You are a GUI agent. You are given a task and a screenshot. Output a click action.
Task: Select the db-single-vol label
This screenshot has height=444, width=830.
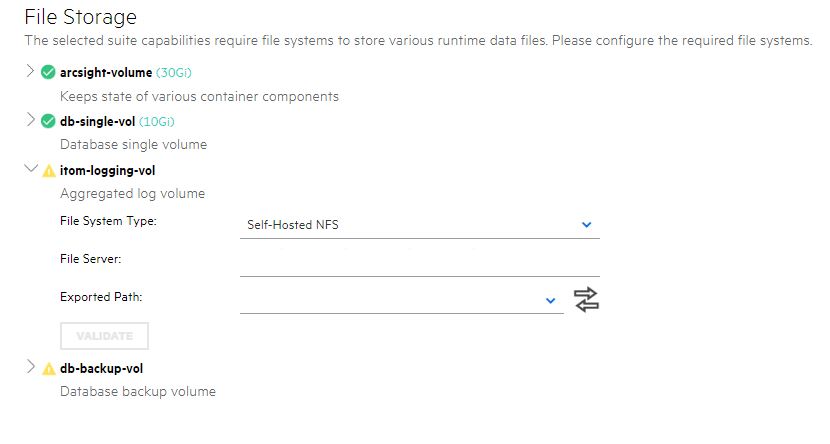pos(97,121)
